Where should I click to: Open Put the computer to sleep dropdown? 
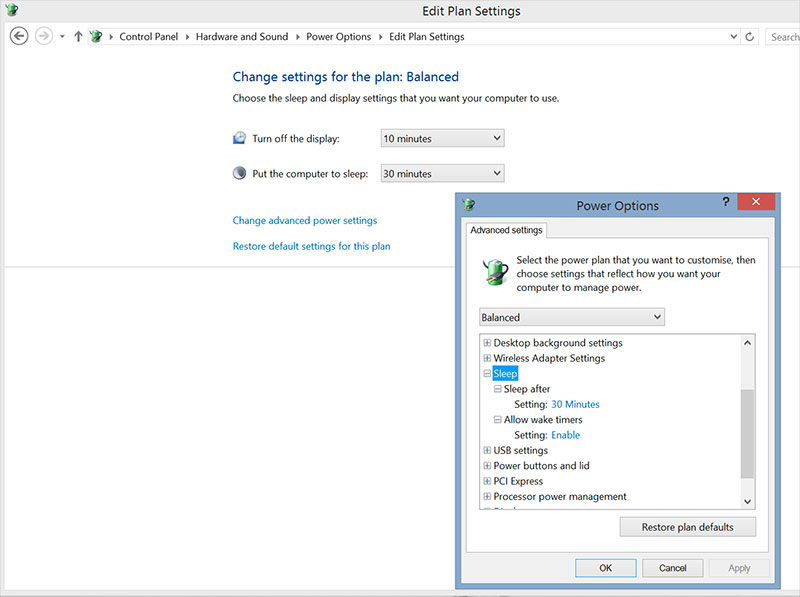[x=442, y=173]
